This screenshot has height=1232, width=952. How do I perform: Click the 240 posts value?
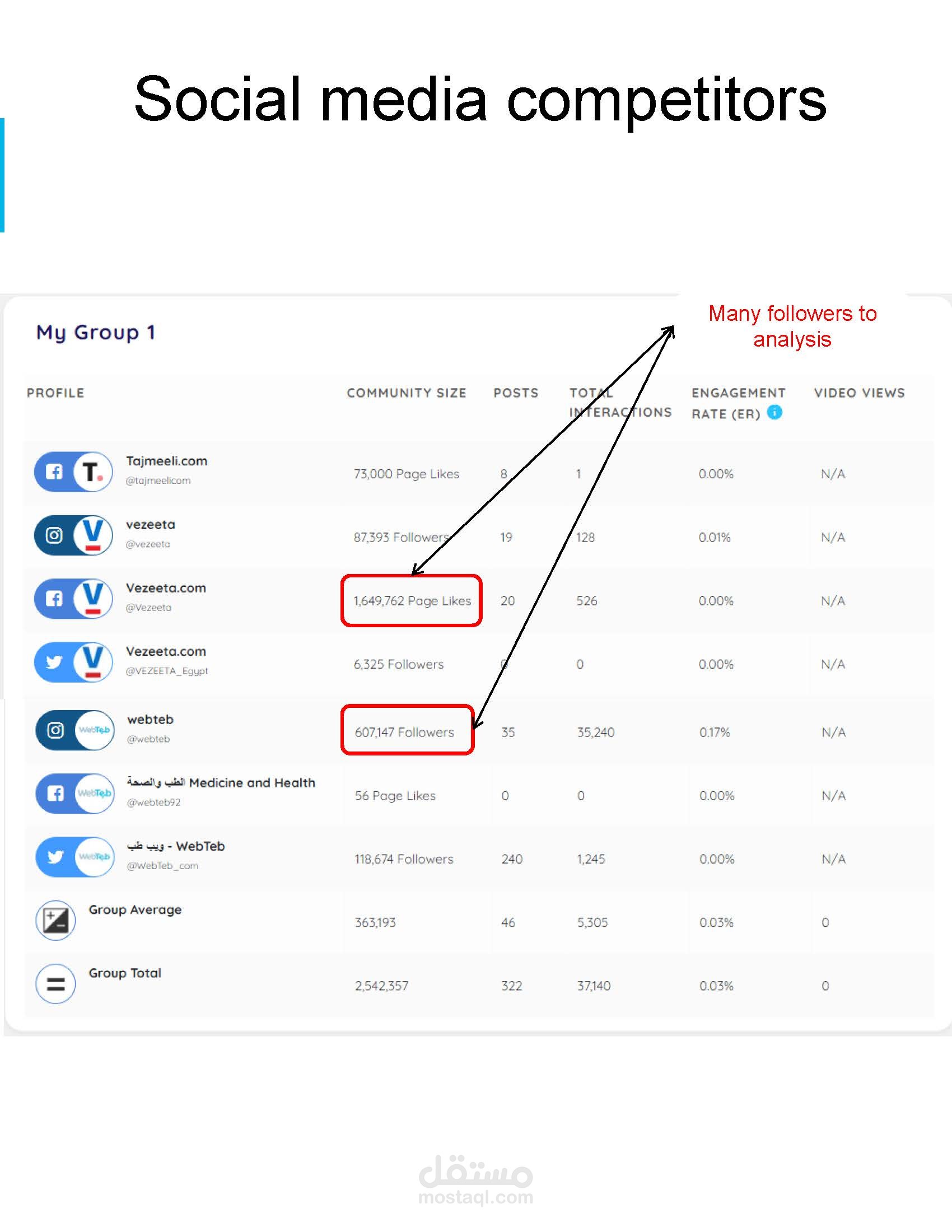[x=512, y=859]
